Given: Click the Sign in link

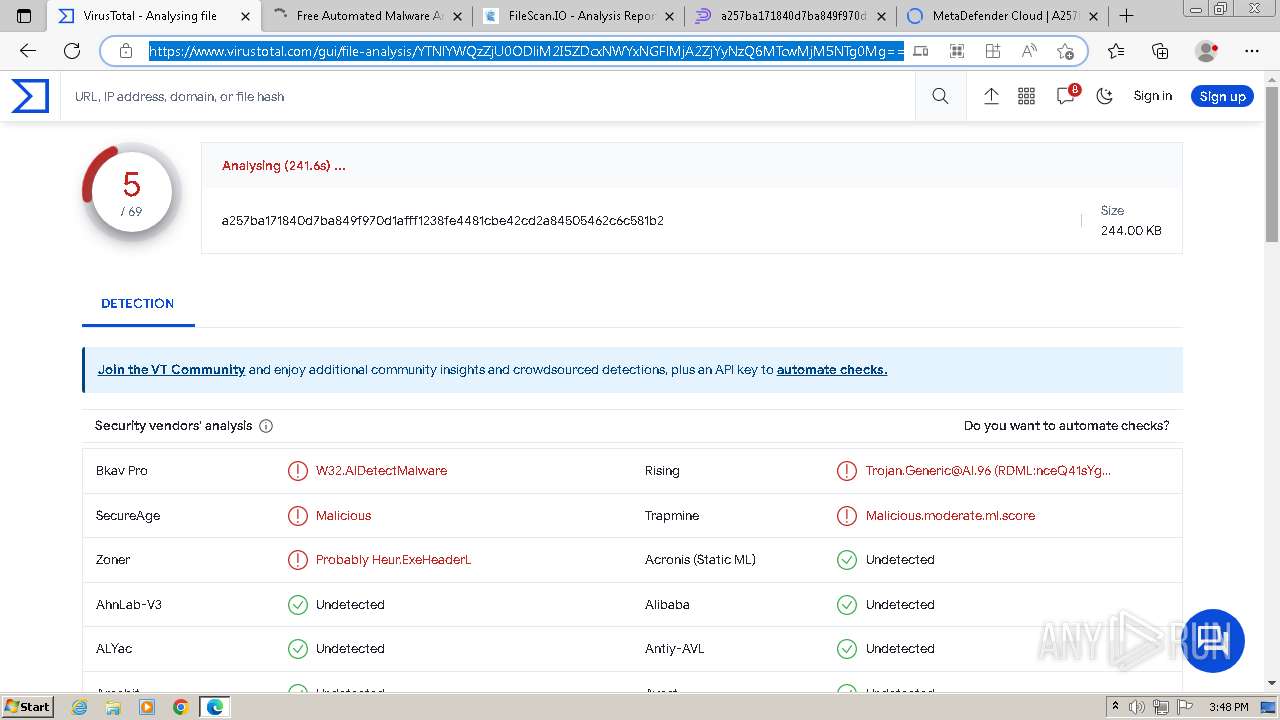Looking at the screenshot, I should tap(1152, 96).
